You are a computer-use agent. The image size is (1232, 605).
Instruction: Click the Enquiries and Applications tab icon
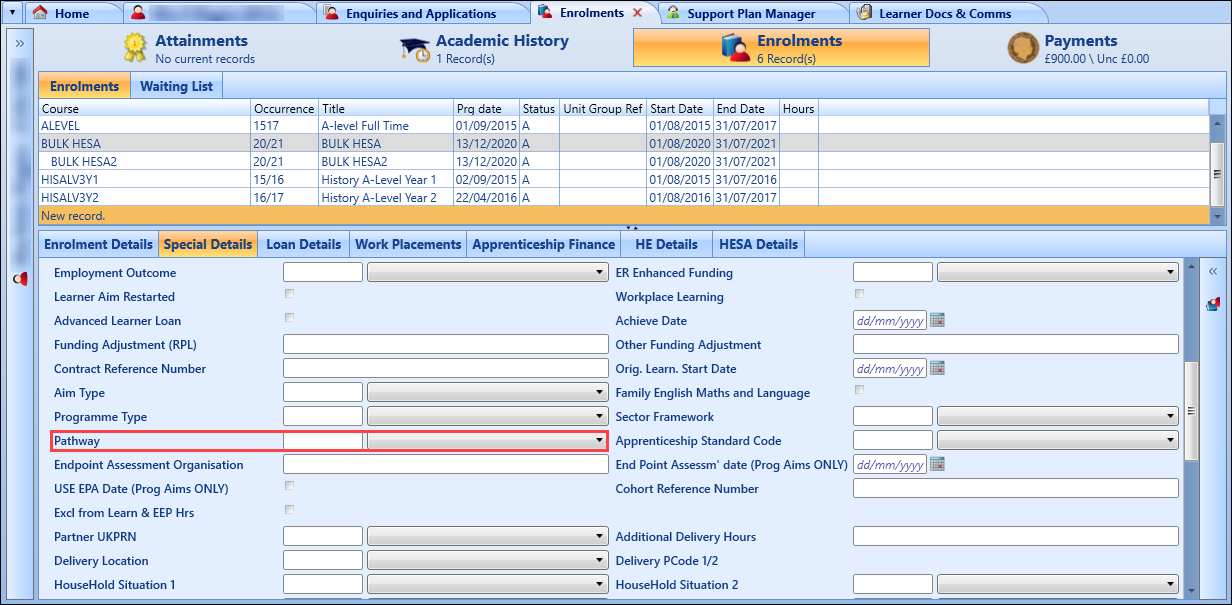point(331,13)
